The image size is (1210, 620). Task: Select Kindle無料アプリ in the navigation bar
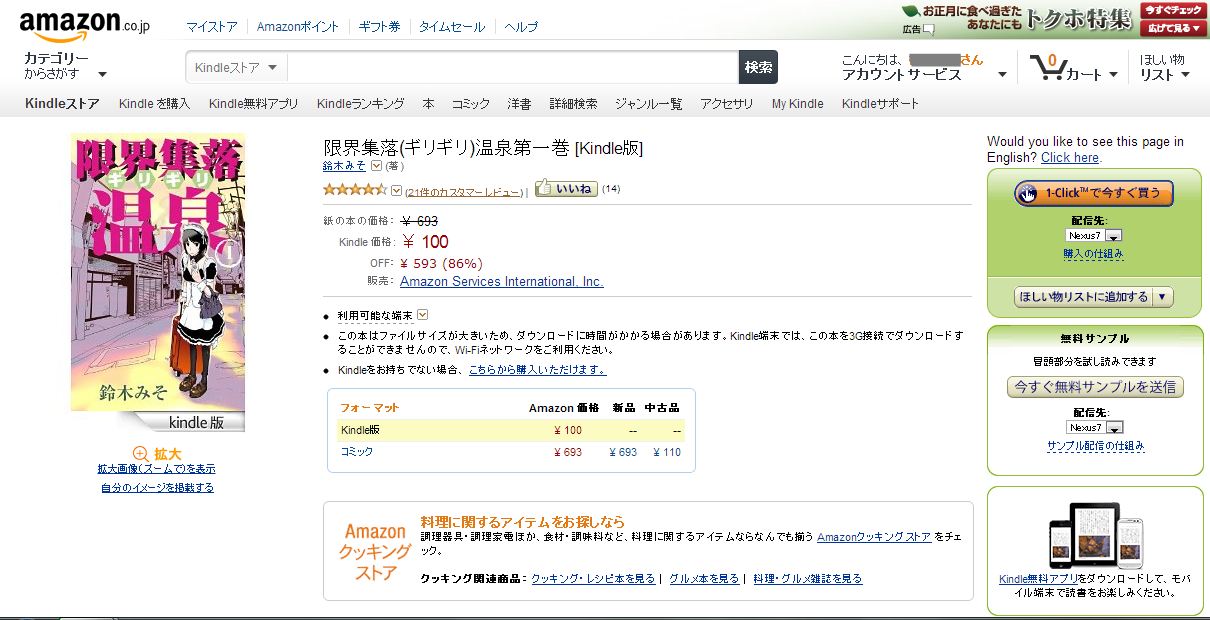(253, 103)
